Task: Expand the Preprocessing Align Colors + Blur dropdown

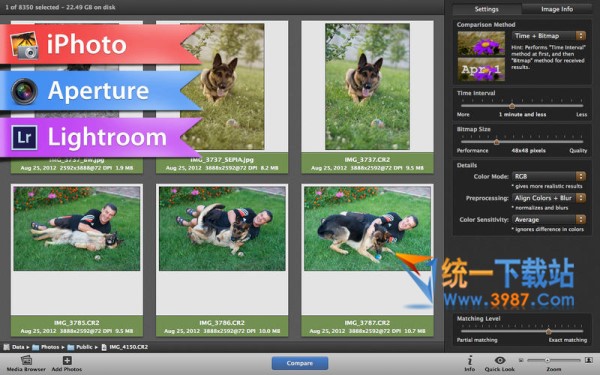Action: (x=549, y=198)
